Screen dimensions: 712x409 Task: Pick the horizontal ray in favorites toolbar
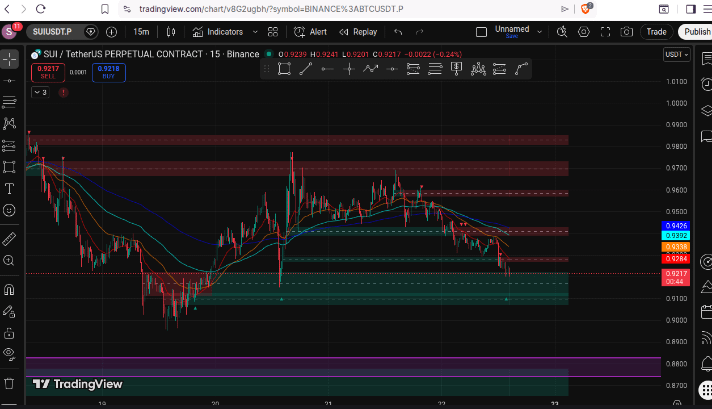point(327,69)
